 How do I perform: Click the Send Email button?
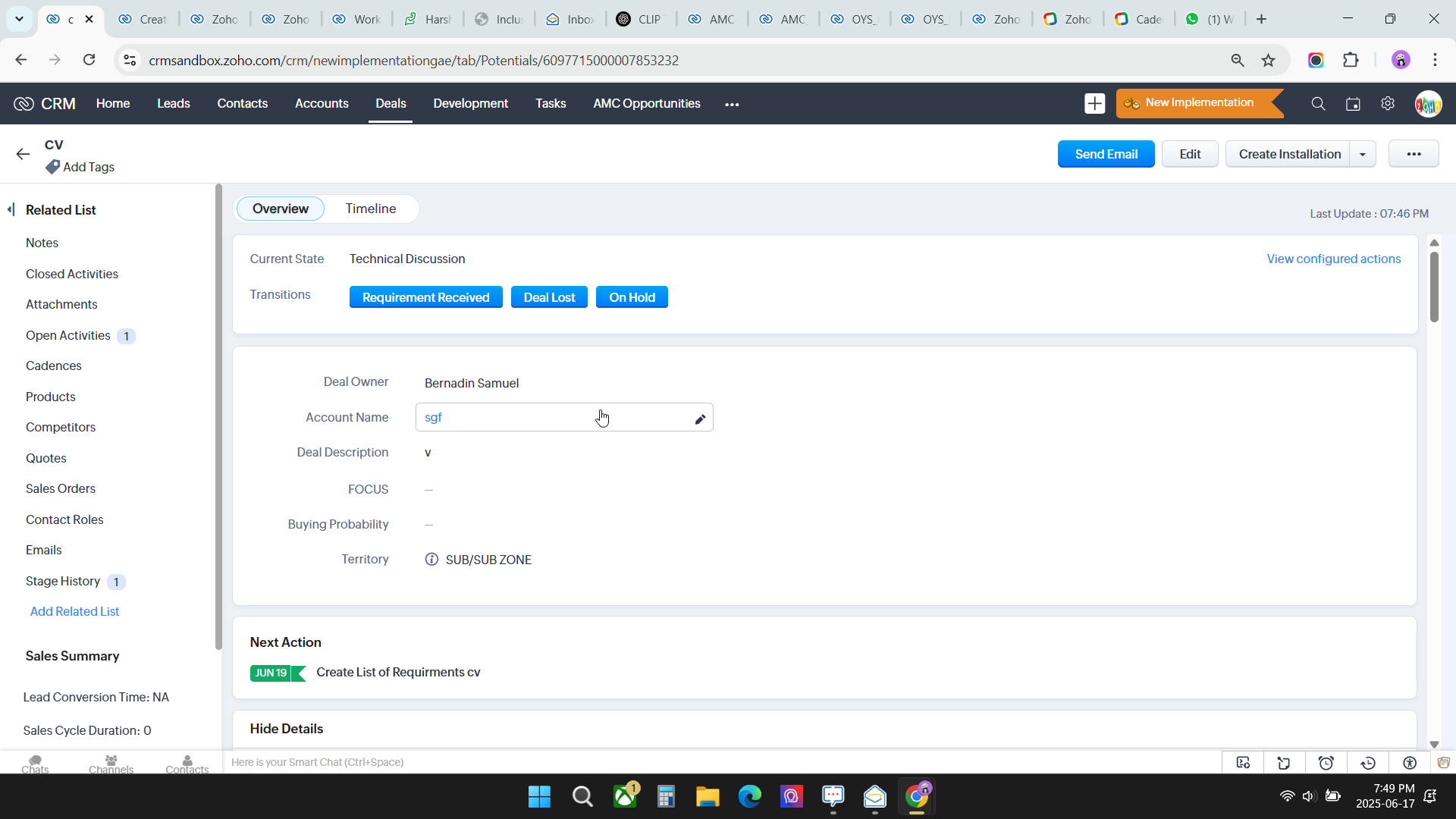pos(1106,154)
